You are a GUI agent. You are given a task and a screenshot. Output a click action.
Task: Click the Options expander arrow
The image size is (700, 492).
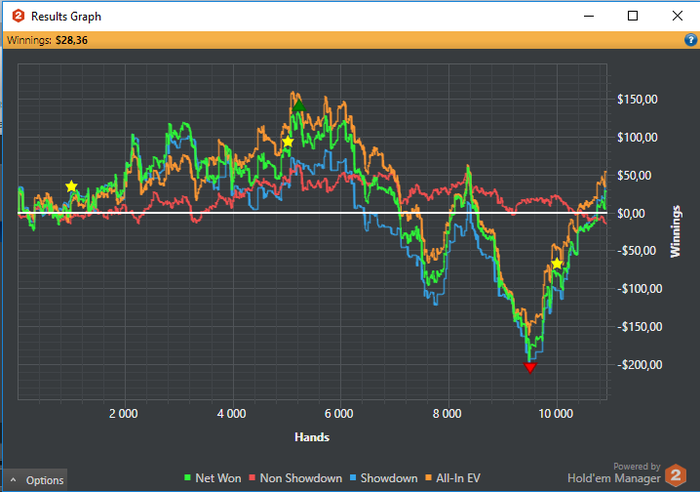(x=13, y=480)
